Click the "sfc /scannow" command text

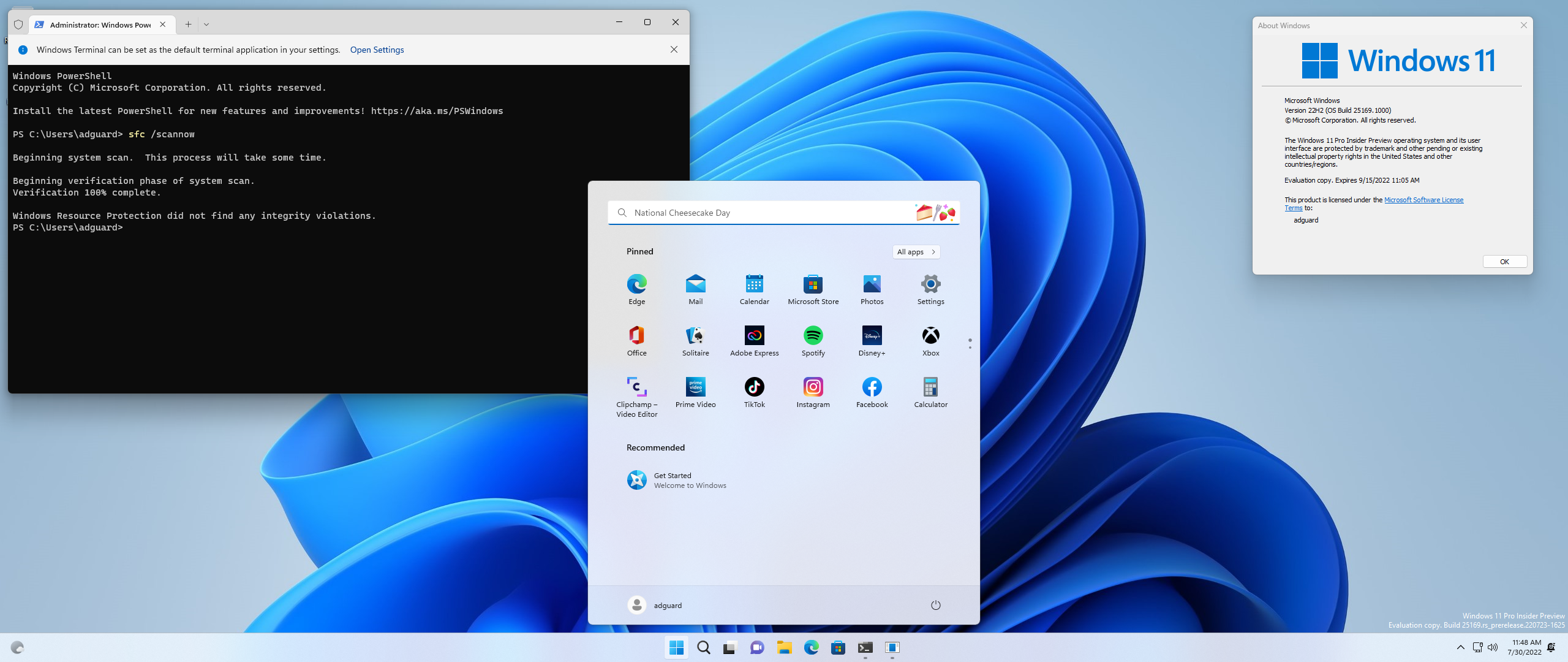(161, 134)
